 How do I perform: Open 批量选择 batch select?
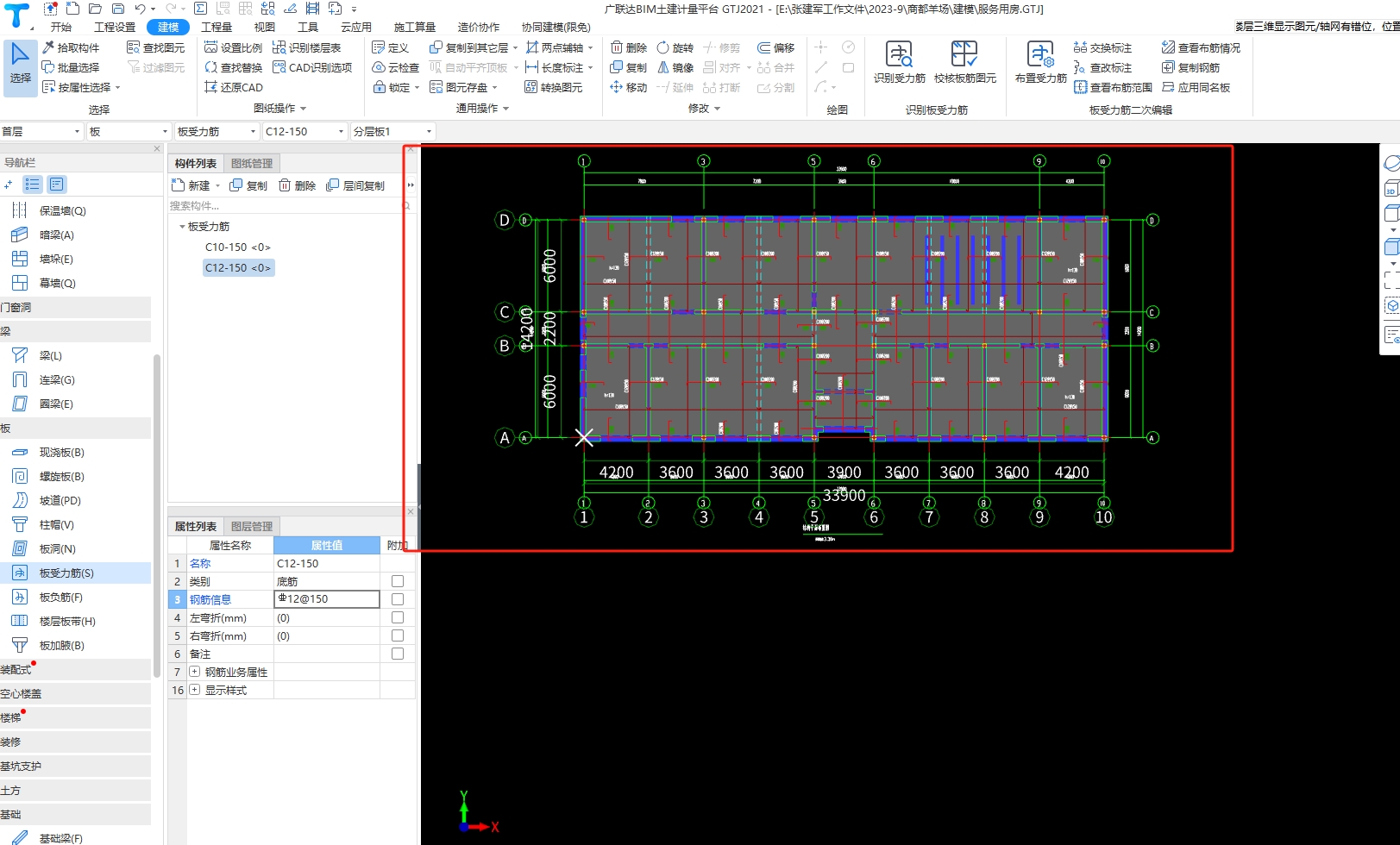[x=71, y=67]
